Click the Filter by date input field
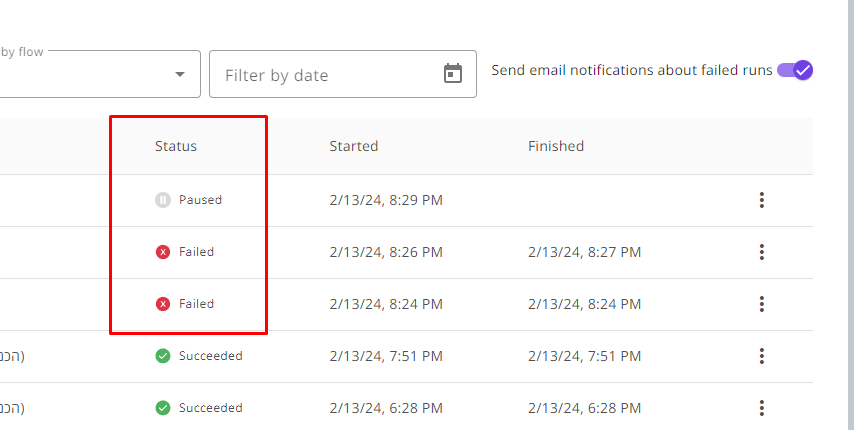The width and height of the screenshot is (855, 430). [342, 74]
